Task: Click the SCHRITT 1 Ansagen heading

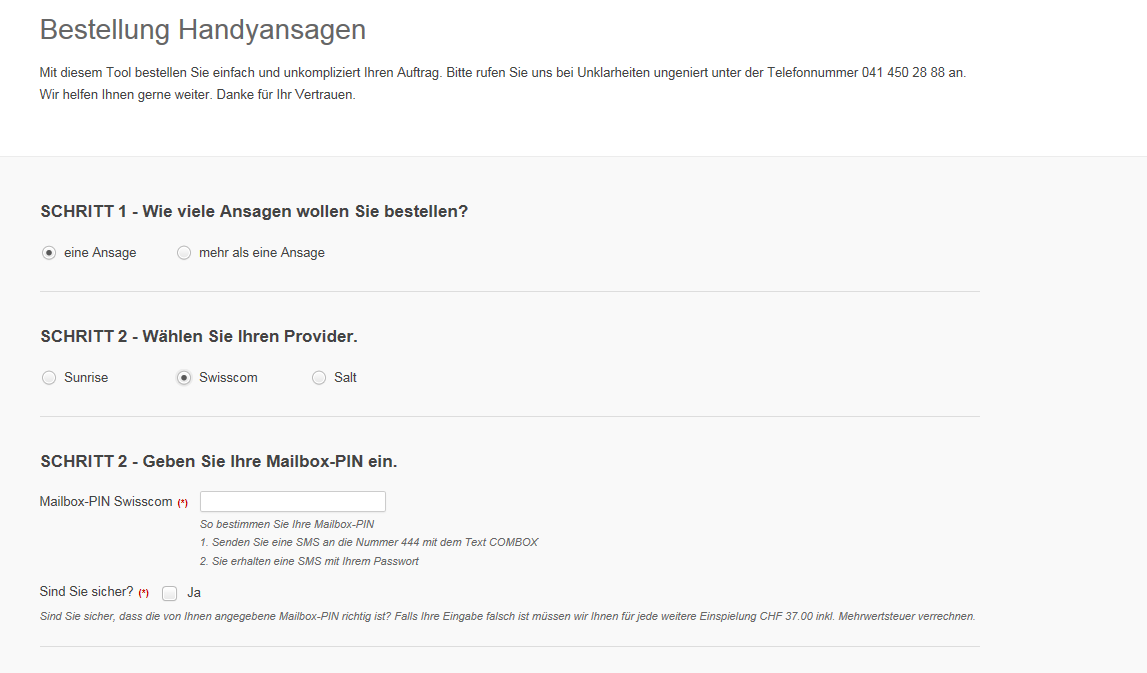Action: coord(254,212)
